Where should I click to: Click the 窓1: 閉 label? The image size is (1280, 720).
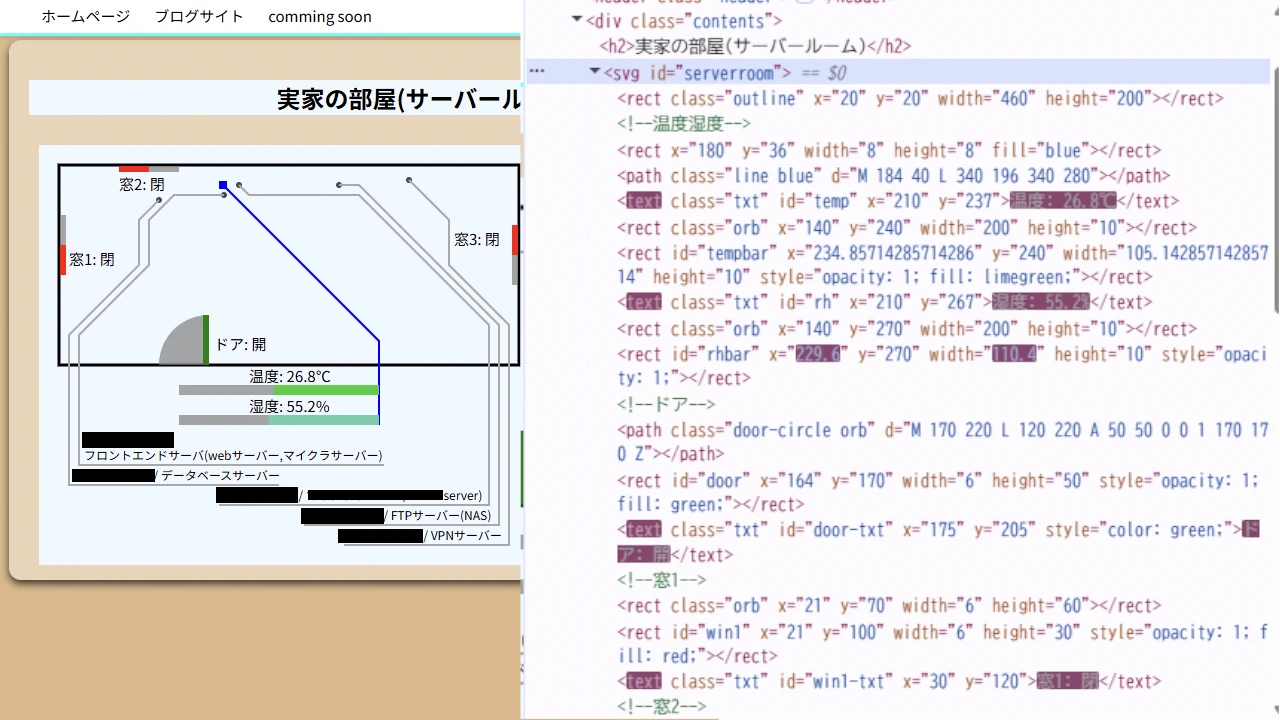click(x=92, y=260)
